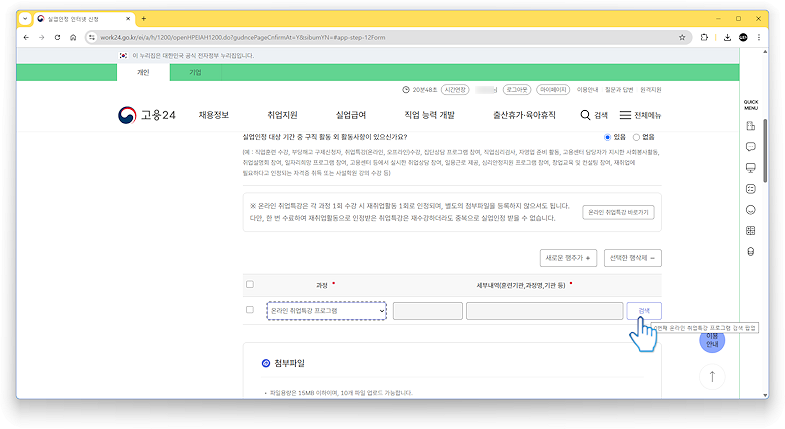Click the checklist square icon in the Quick Menu

[x=750, y=189]
